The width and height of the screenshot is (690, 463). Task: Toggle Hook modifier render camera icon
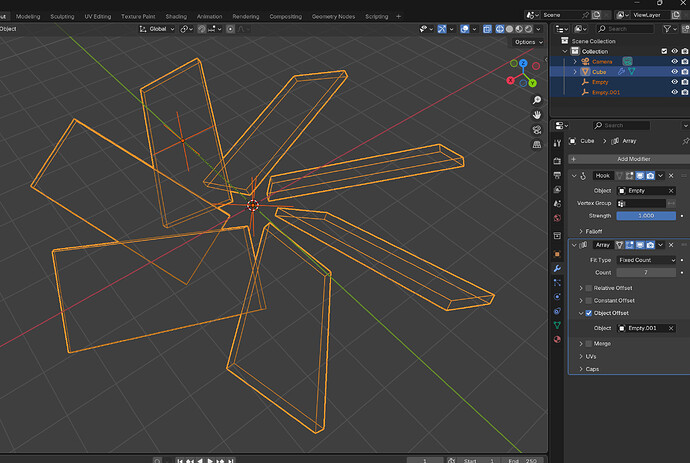point(650,176)
